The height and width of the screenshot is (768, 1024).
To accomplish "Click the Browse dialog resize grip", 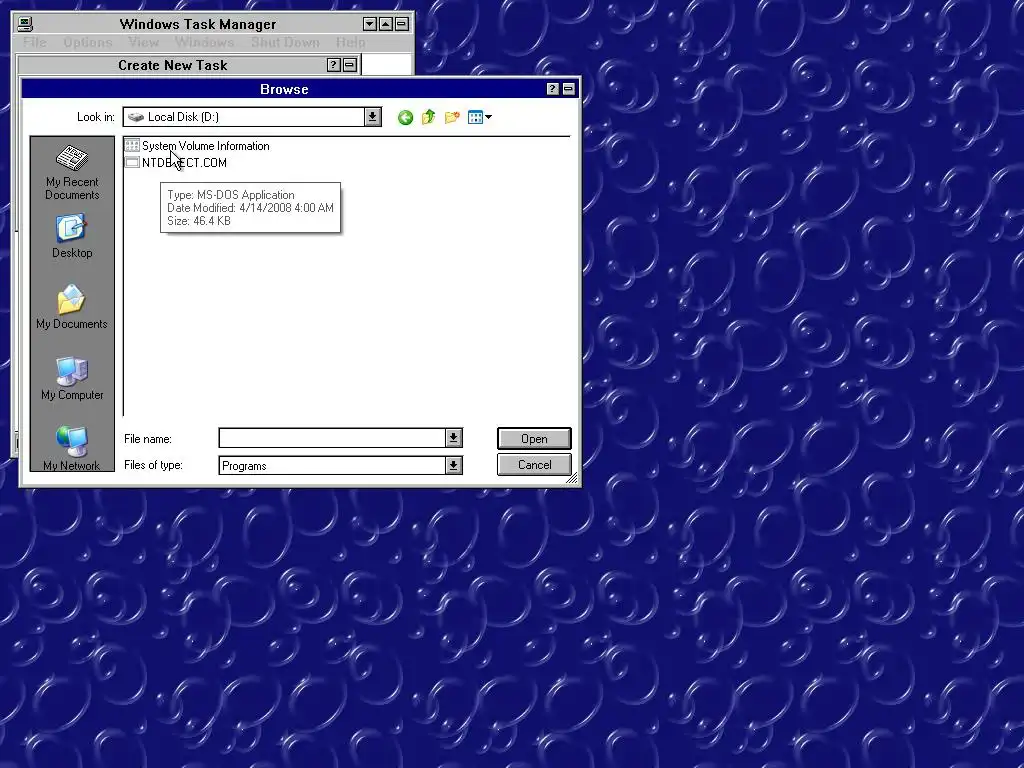I will (x=572, y=479).
